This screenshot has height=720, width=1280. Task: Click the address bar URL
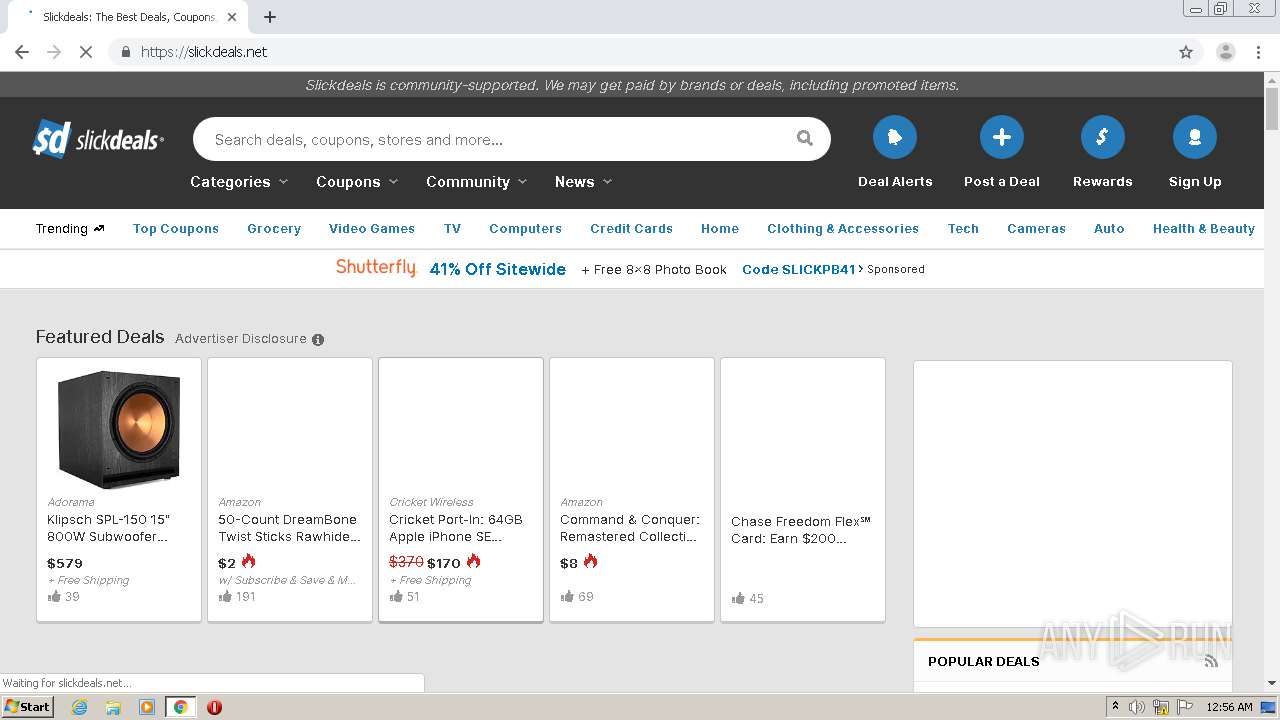tap(204, 52)
